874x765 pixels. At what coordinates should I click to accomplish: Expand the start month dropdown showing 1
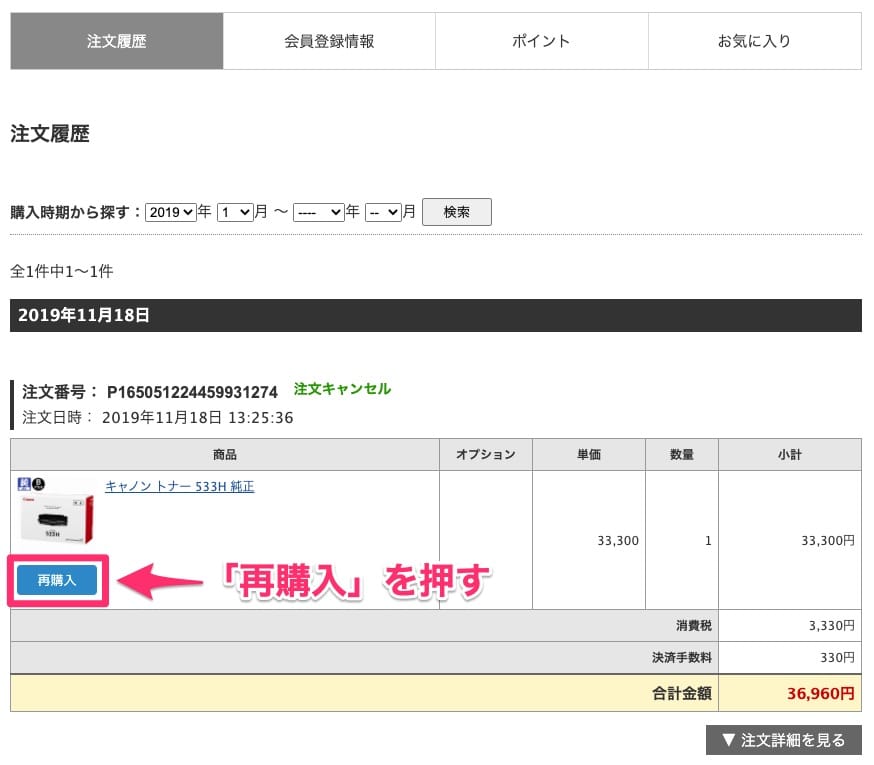click(x=234, y=212)
